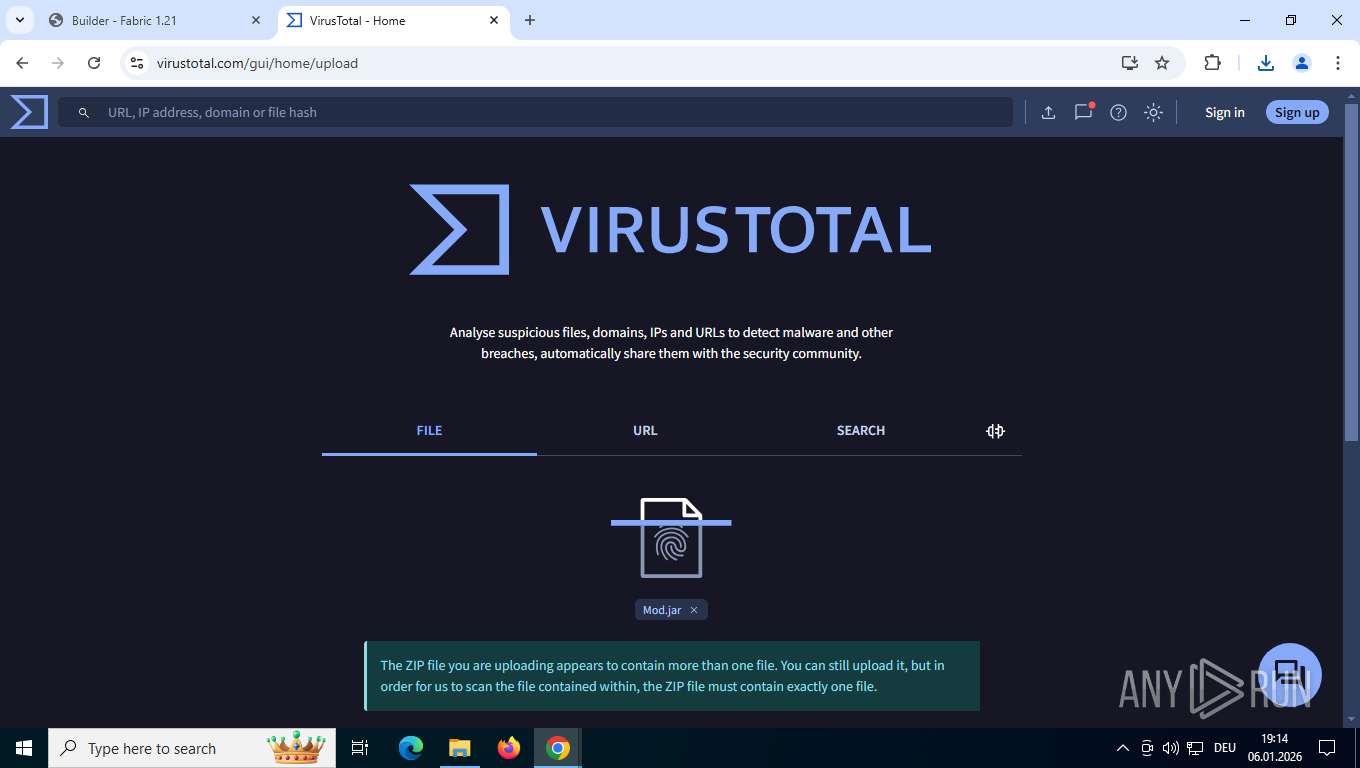Screen dimensions: 1360x768
Task: Expand the tab search dropdown arrow
Action: click(19, 20)
